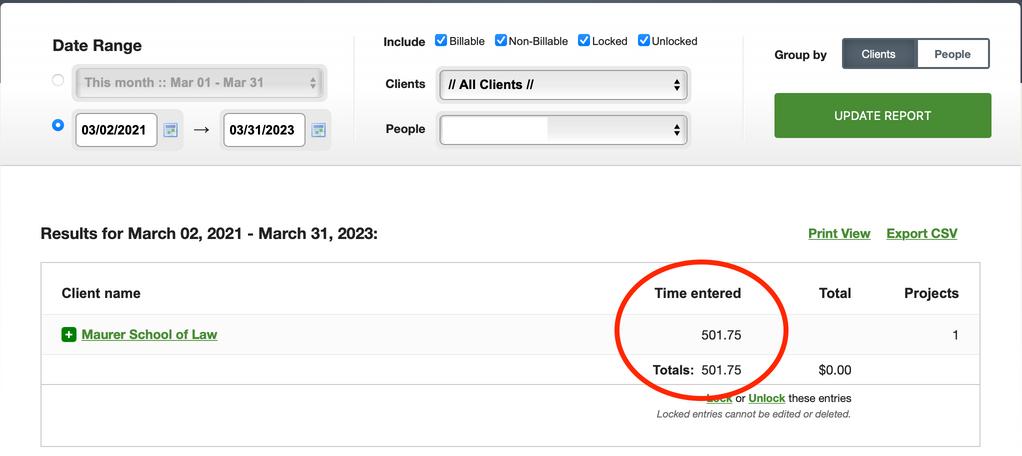Screen dimensions: 1022x456
Task: Select the preset date range radio button
Action: coord(58,80)
